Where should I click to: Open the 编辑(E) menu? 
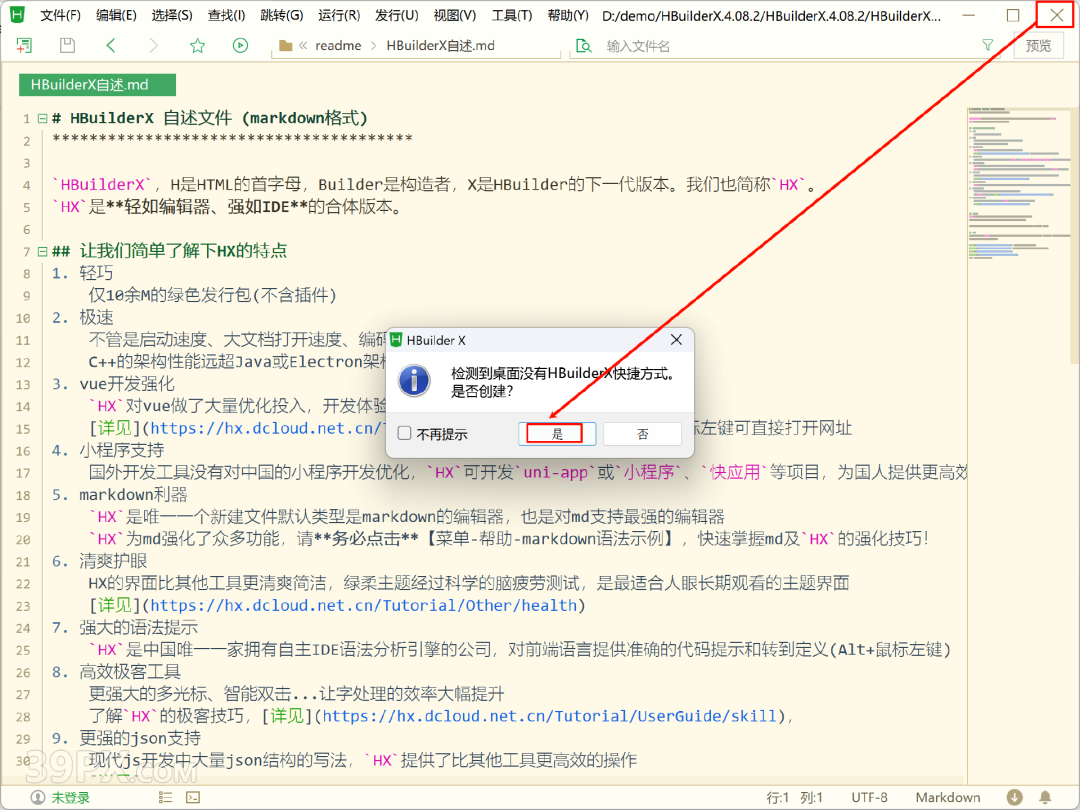[x=116, y=15]
